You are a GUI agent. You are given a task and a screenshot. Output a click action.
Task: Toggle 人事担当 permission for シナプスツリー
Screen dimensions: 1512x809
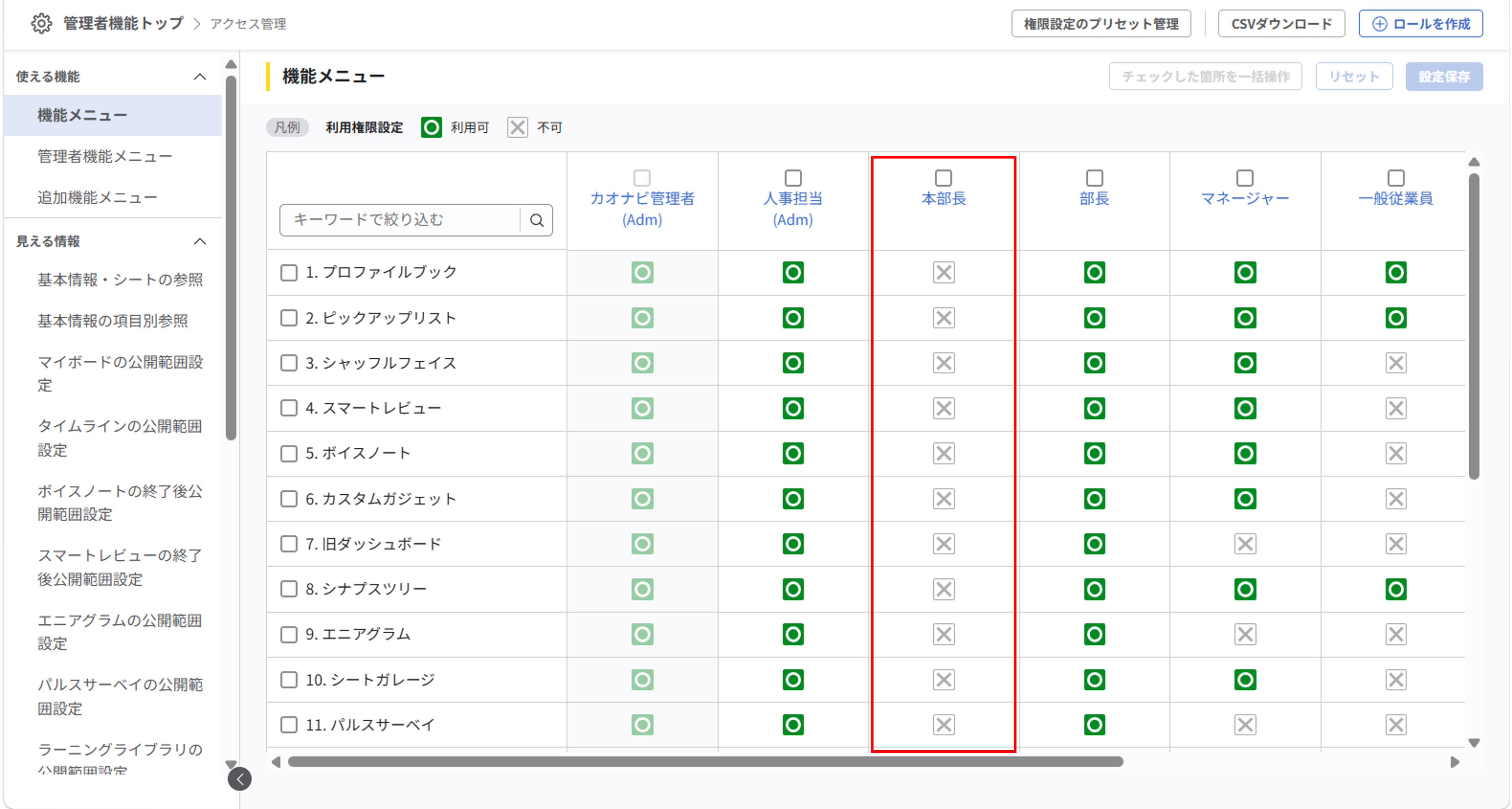[x=793, y=589]
